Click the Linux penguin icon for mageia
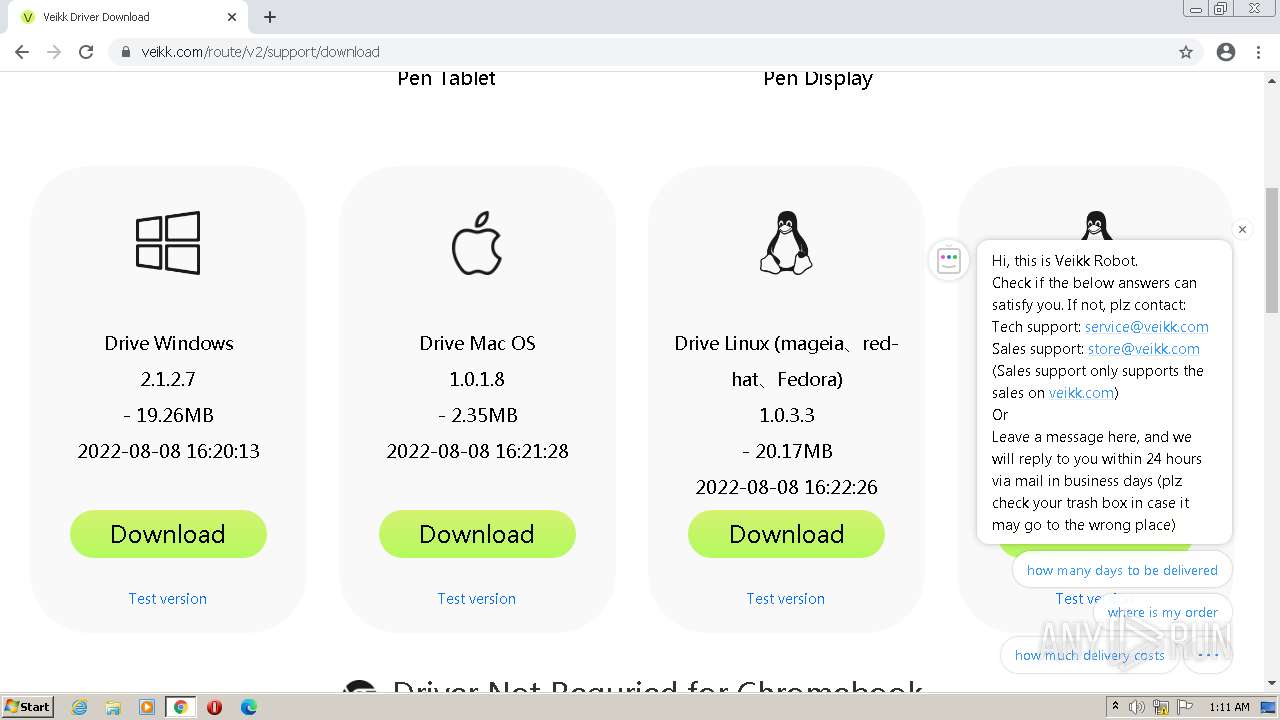This screenshot has width=1280, height=720. point(786,243)
